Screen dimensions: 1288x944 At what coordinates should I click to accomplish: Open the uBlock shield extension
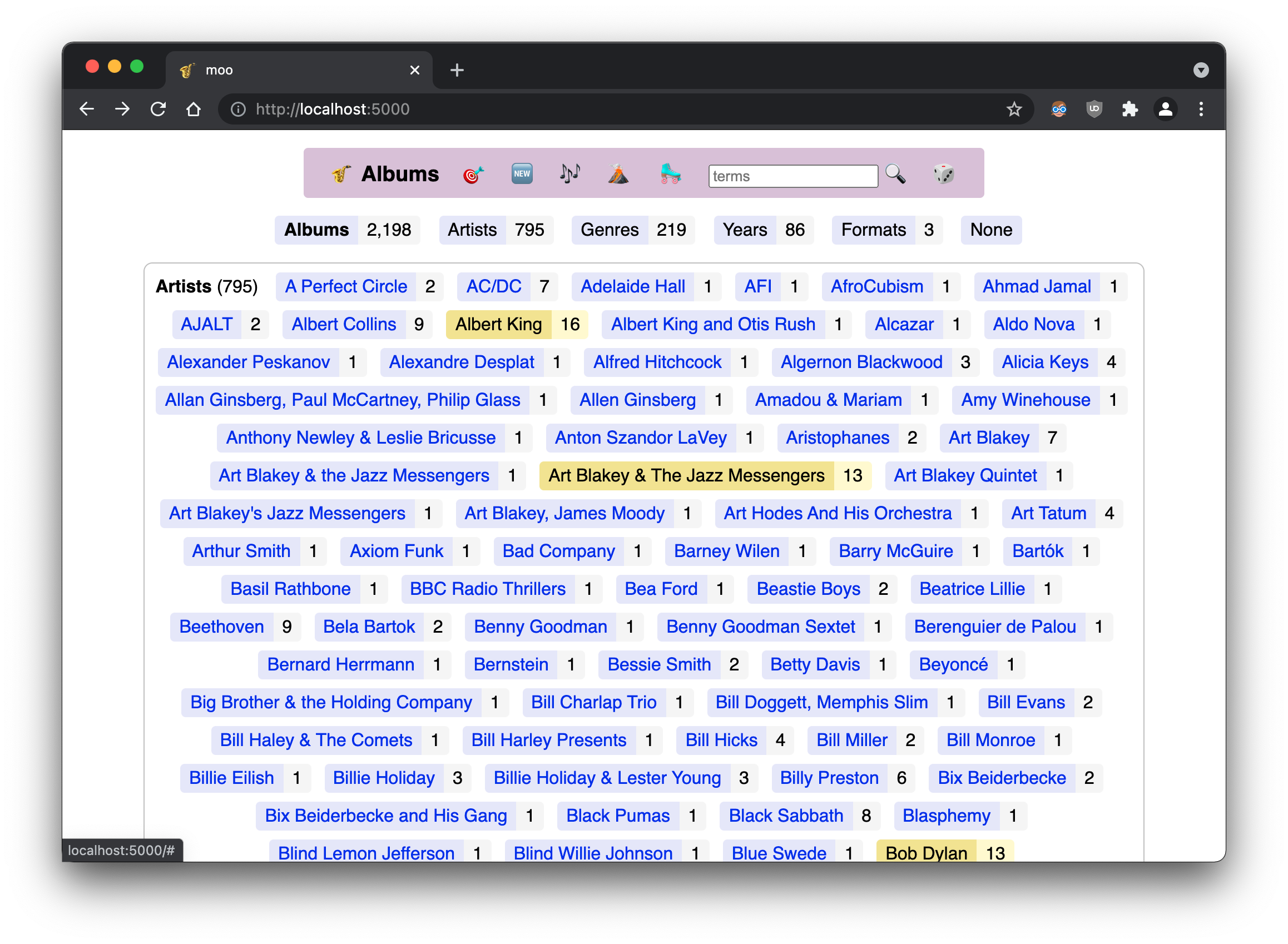tap(1094, 109)
